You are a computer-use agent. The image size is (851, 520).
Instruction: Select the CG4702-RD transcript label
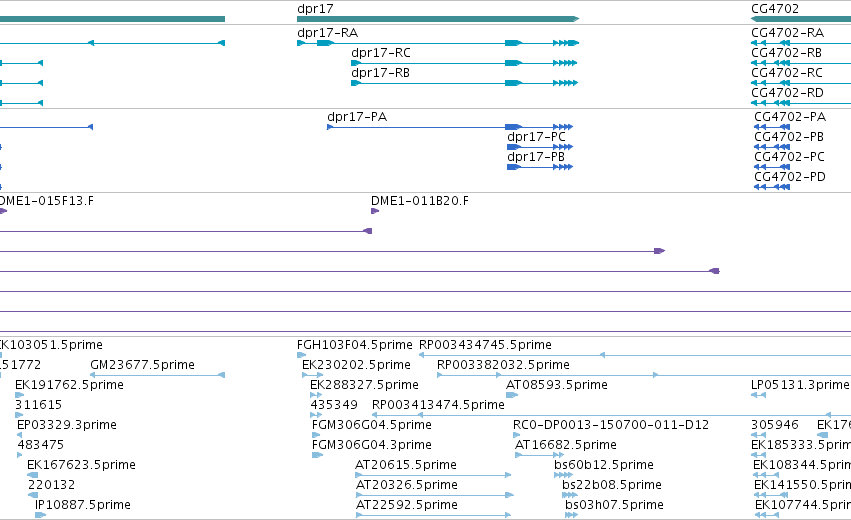click(788, 93)
